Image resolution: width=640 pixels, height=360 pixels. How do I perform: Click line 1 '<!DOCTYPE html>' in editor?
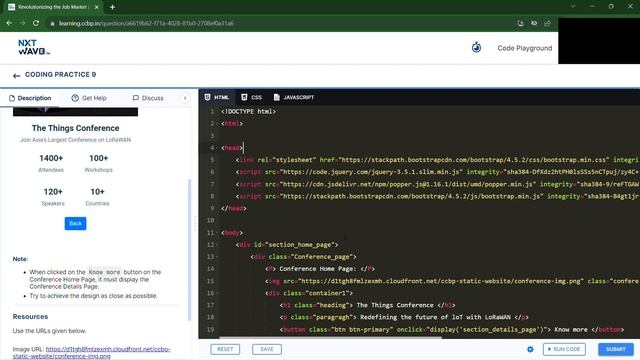click(248, 111)
